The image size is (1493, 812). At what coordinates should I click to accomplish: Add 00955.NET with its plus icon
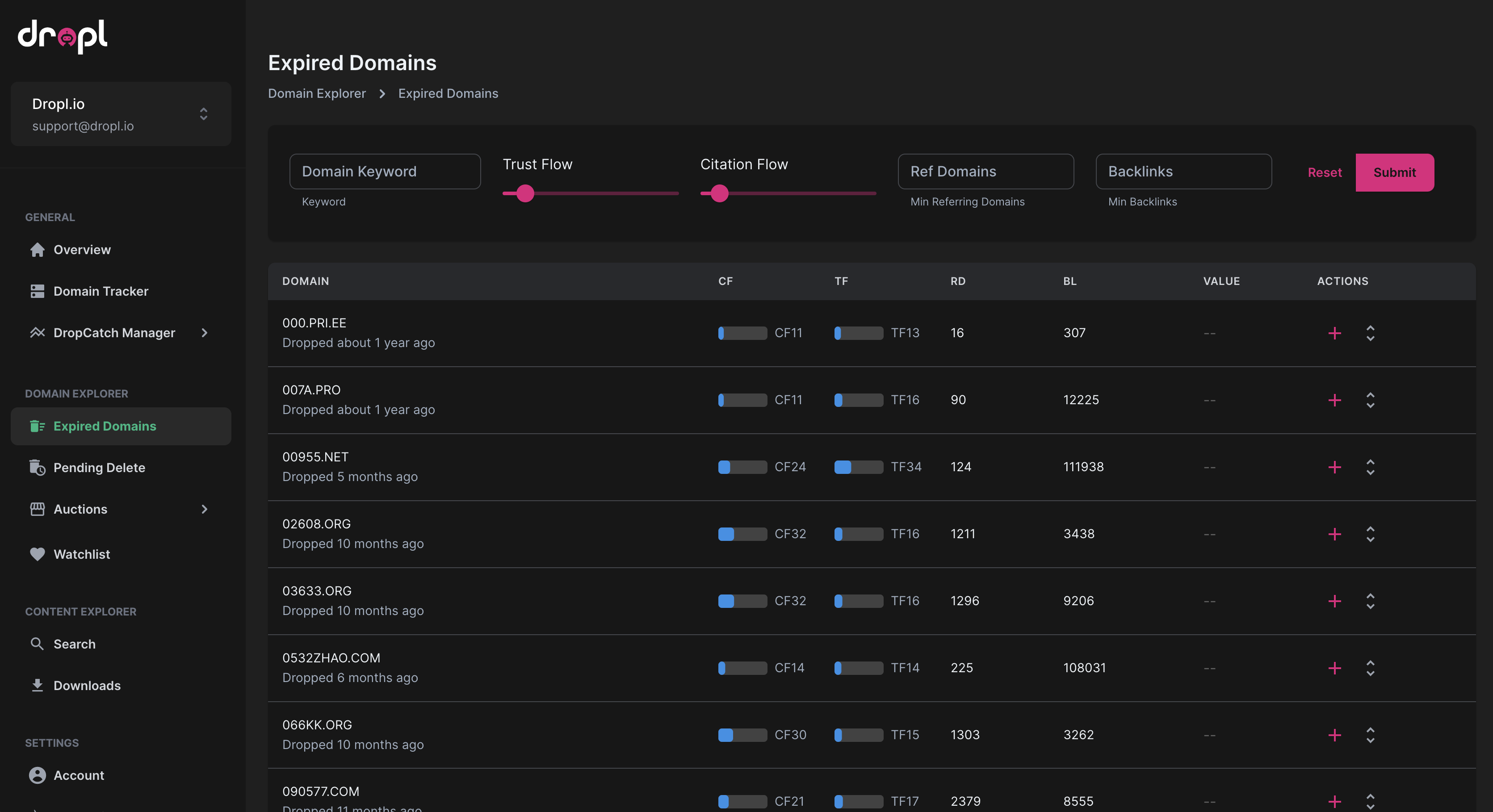[x=1334, y=467]
